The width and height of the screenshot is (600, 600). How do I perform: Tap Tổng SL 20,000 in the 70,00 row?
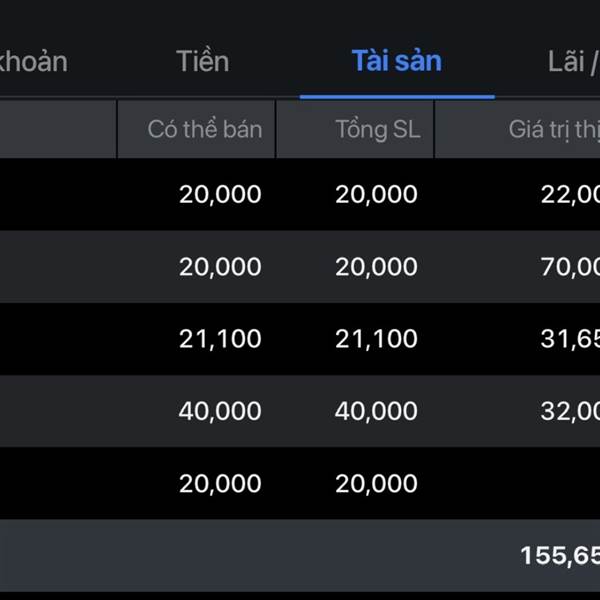click(x=376, y=267)
